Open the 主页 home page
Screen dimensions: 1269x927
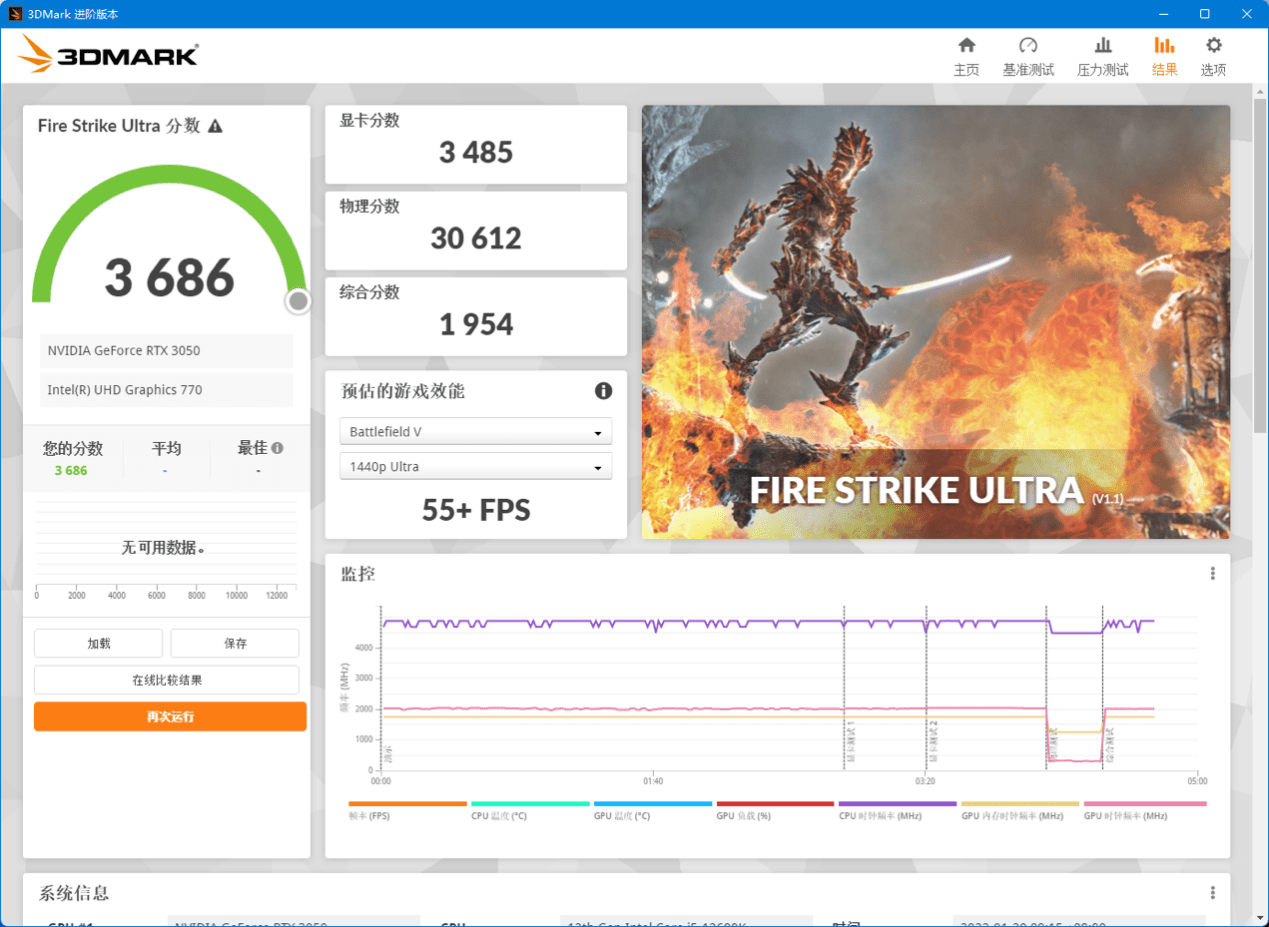(966, 55)
